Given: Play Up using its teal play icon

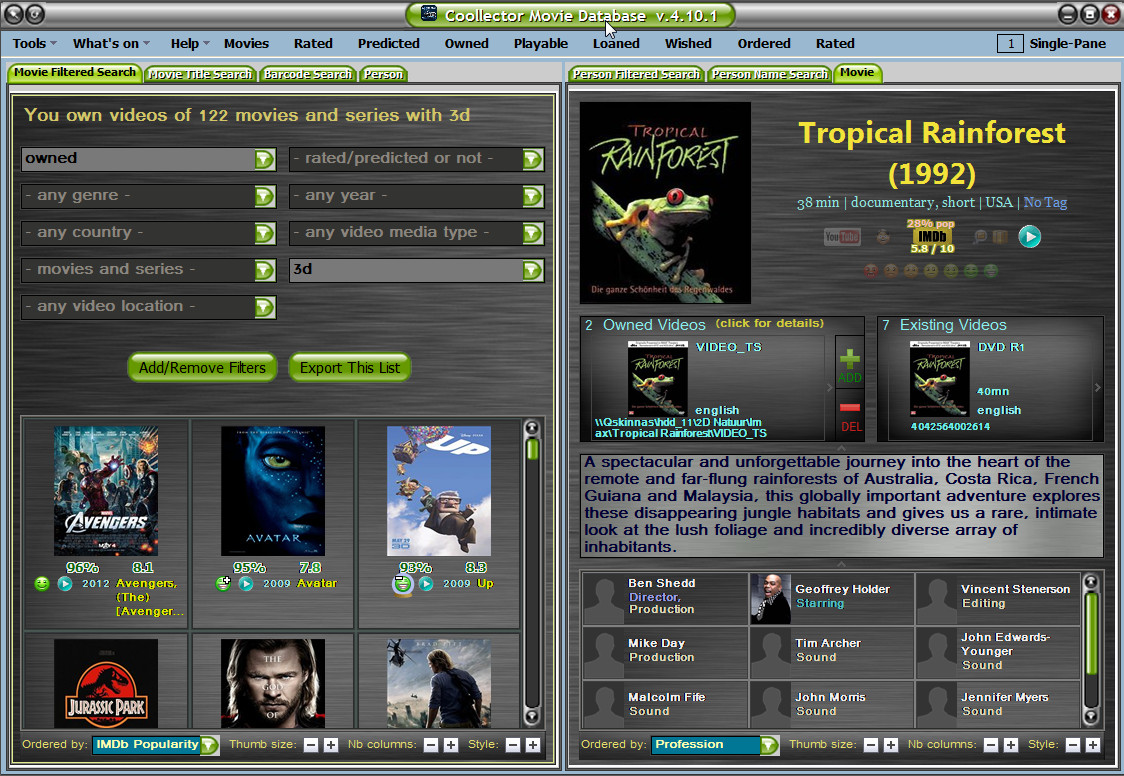Looking at the screenshot, I should [426, 584].
